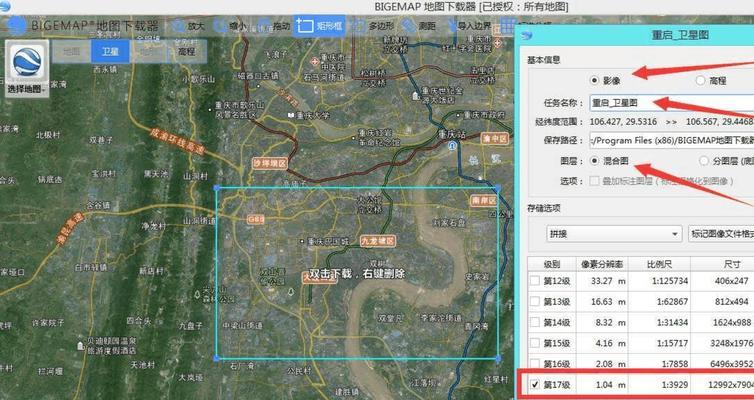Check the 第14级 level checkbox
The image size is (754, 400).
pyautogui.click(x=535, y=322)
